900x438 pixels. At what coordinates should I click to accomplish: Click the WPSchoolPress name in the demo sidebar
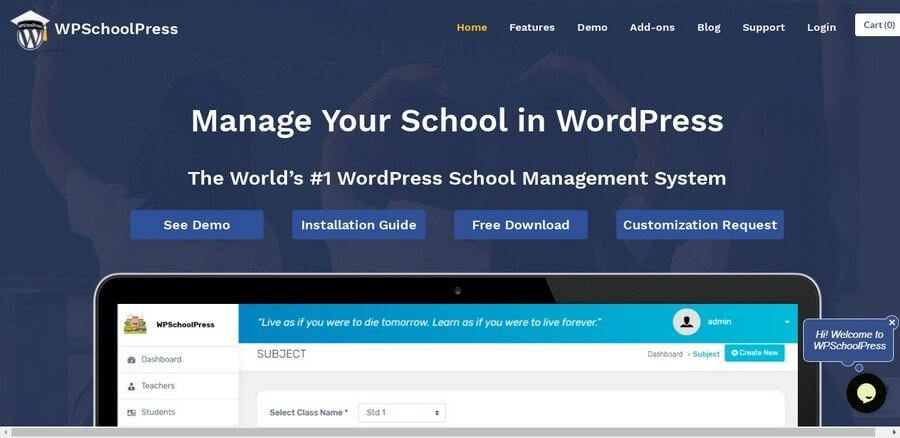pos(185,325)
